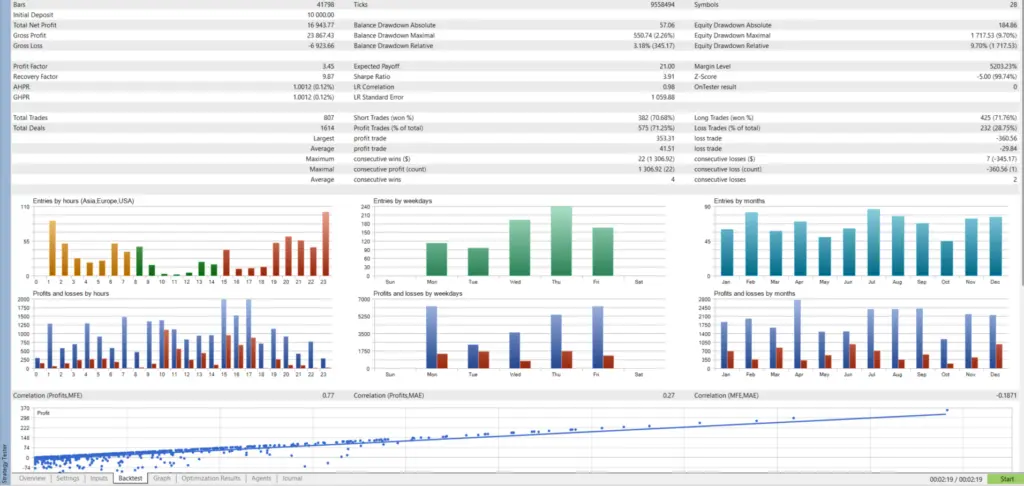Select the Backtest tab
This screenshot has height=486, width=1024.
point(130,479)
